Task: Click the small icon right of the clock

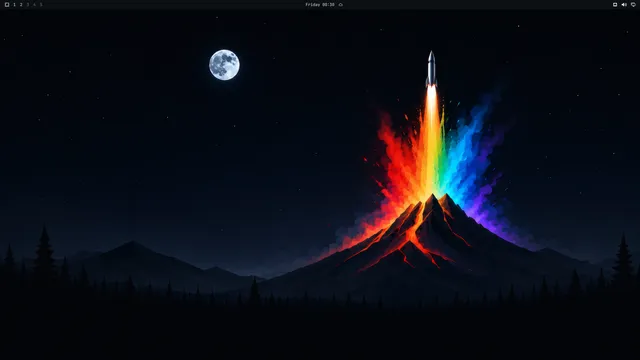Action: click(x=340, y=4)
